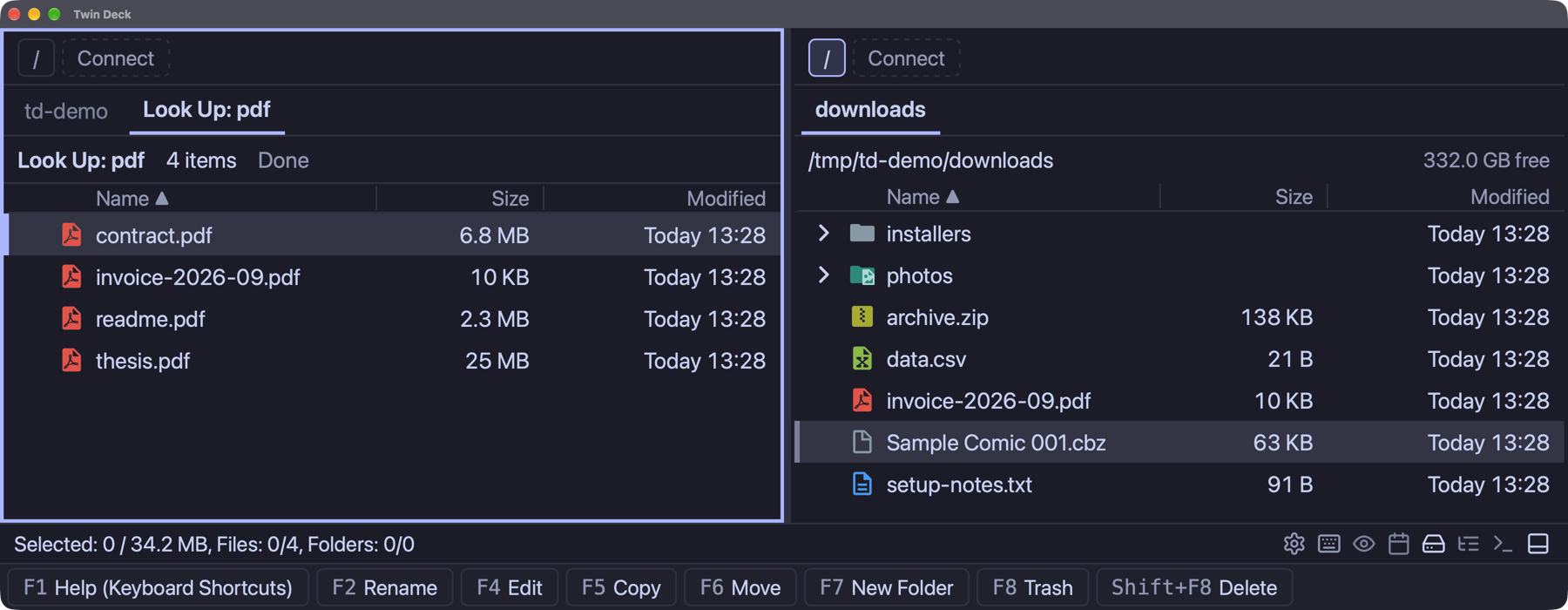Click Connect in the right pane
Screen dimensions: 1568x610
point(907,58)
